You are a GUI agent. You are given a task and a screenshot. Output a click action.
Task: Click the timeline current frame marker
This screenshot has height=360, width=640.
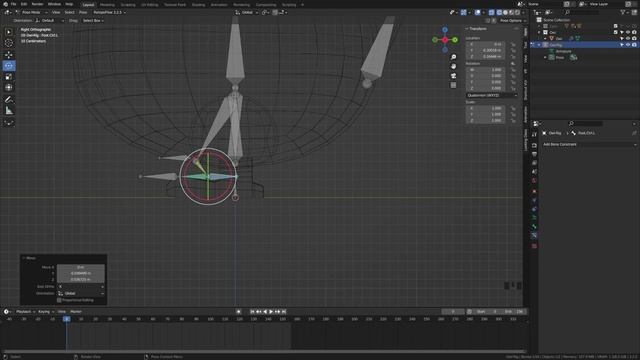pyautogui.click(x=67, y=319)
